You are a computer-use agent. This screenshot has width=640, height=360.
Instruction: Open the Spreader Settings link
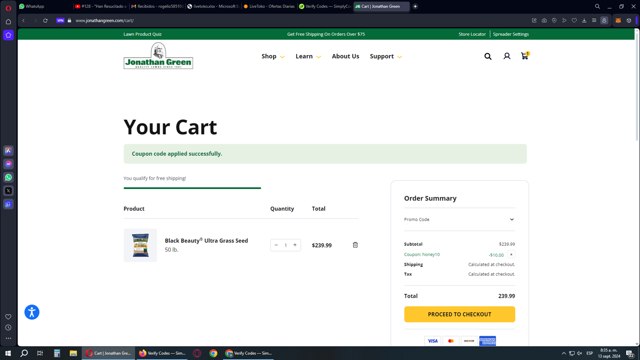511,34
